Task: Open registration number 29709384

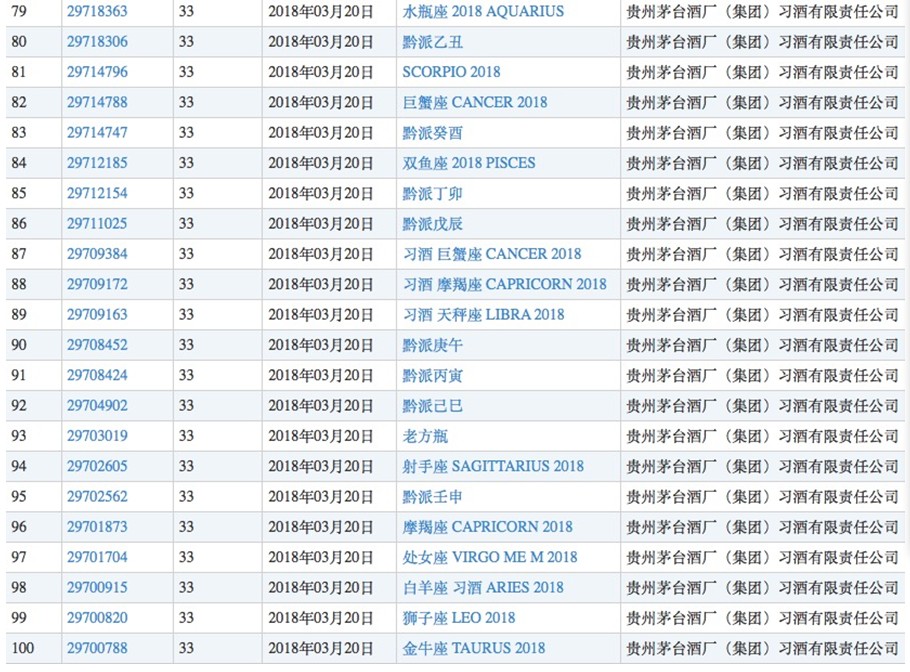Action: click(x=97, y=254)
